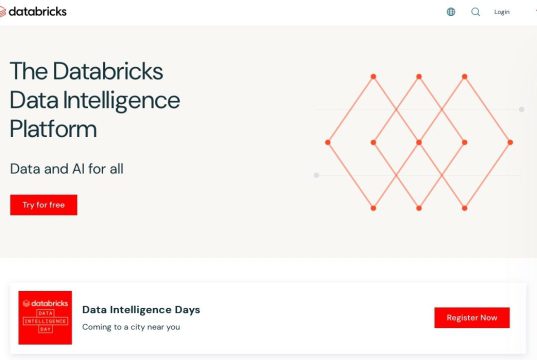Click the leftmost orange node of the diamond graphic
Viewport: 537px width, 360px height.
(x=328, y=142)
